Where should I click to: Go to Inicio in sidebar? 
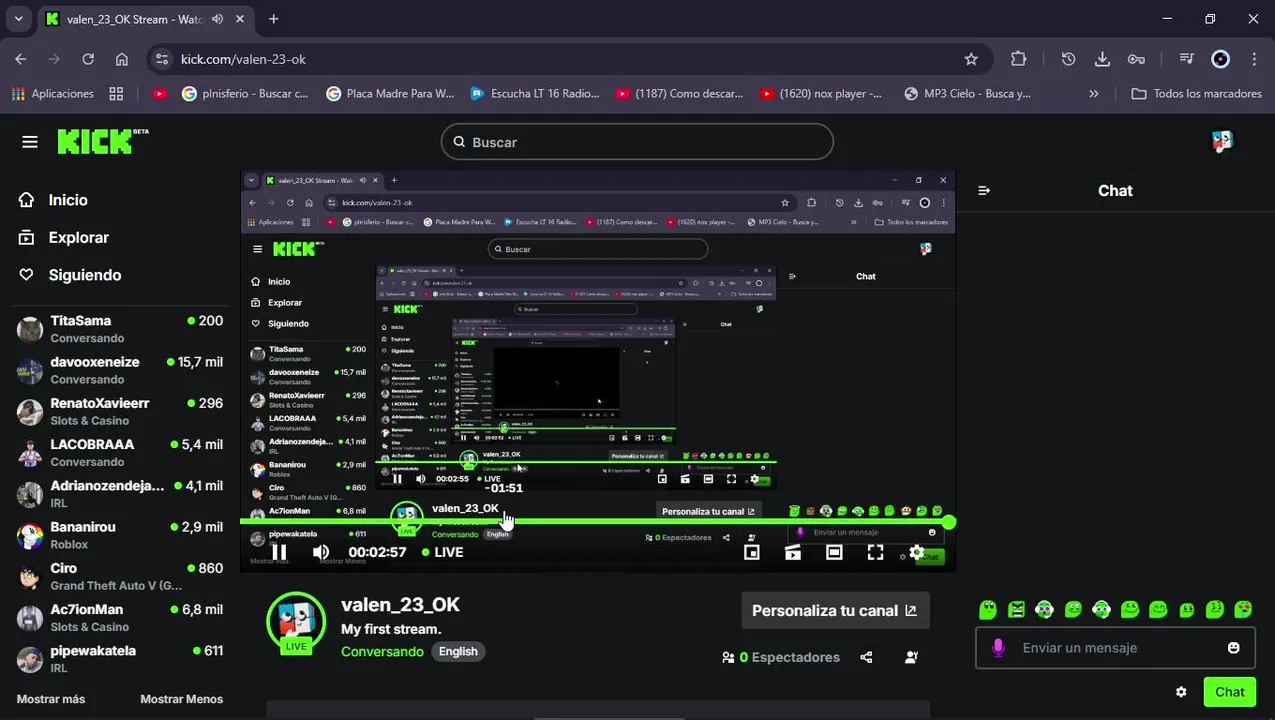pos(68,200)
